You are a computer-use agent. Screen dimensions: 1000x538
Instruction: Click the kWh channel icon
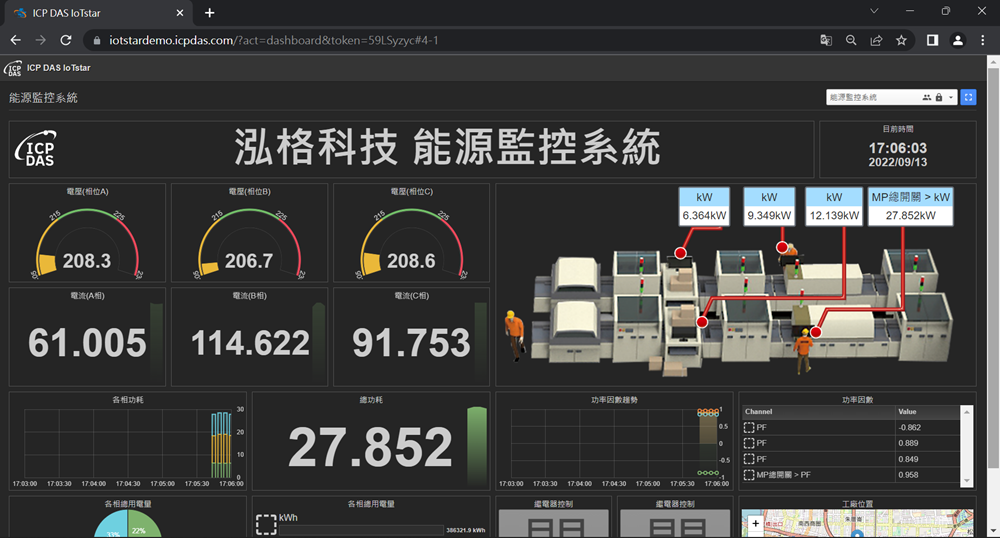(266, 524)
